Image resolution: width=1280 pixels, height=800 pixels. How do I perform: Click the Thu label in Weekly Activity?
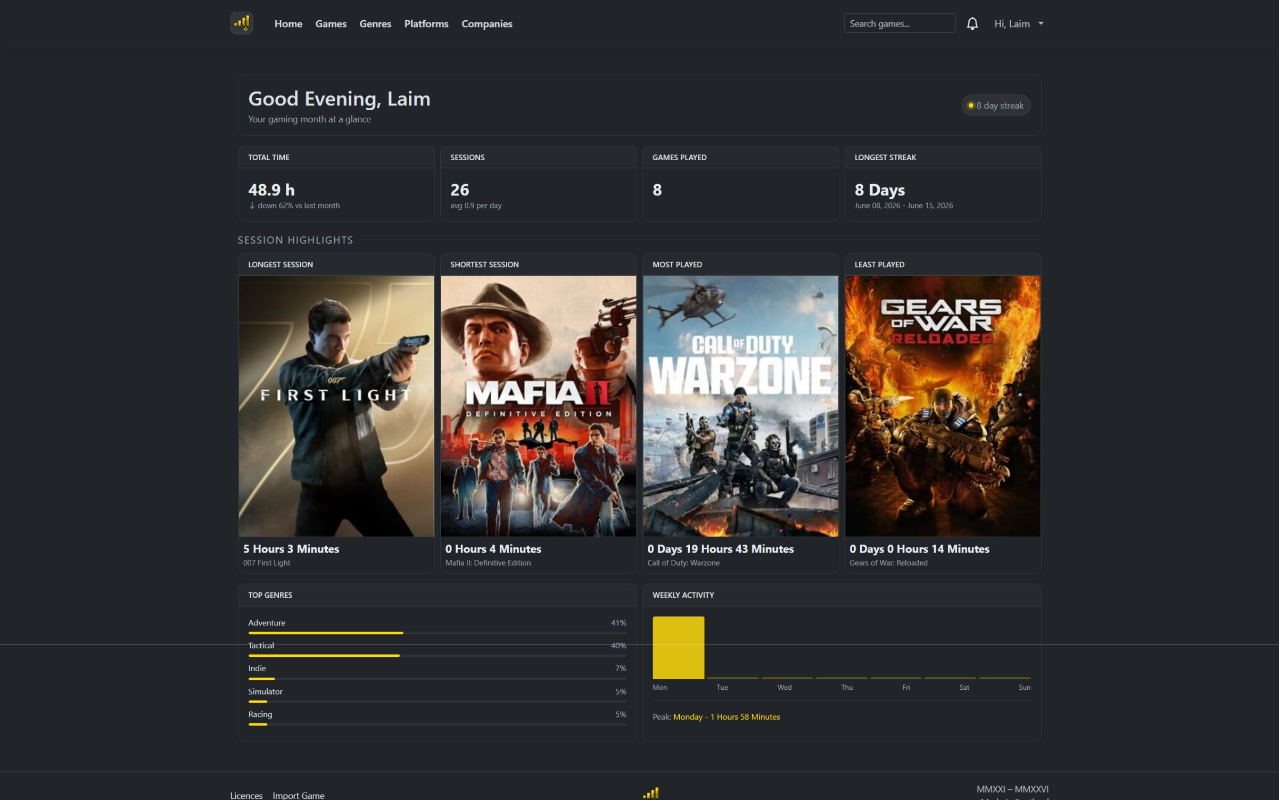pyautogui.click(x=847, y=688)
